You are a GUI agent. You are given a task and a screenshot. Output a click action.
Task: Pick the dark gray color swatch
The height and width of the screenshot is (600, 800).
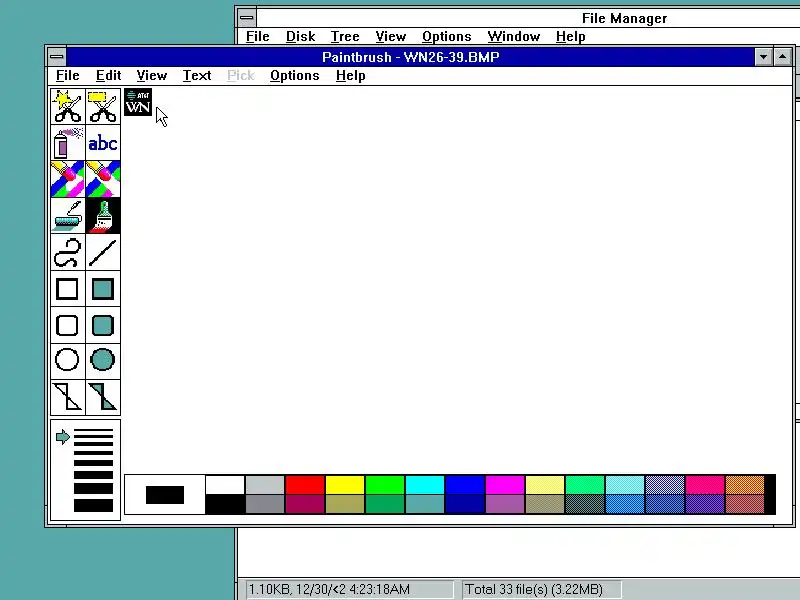pos(265,505)
